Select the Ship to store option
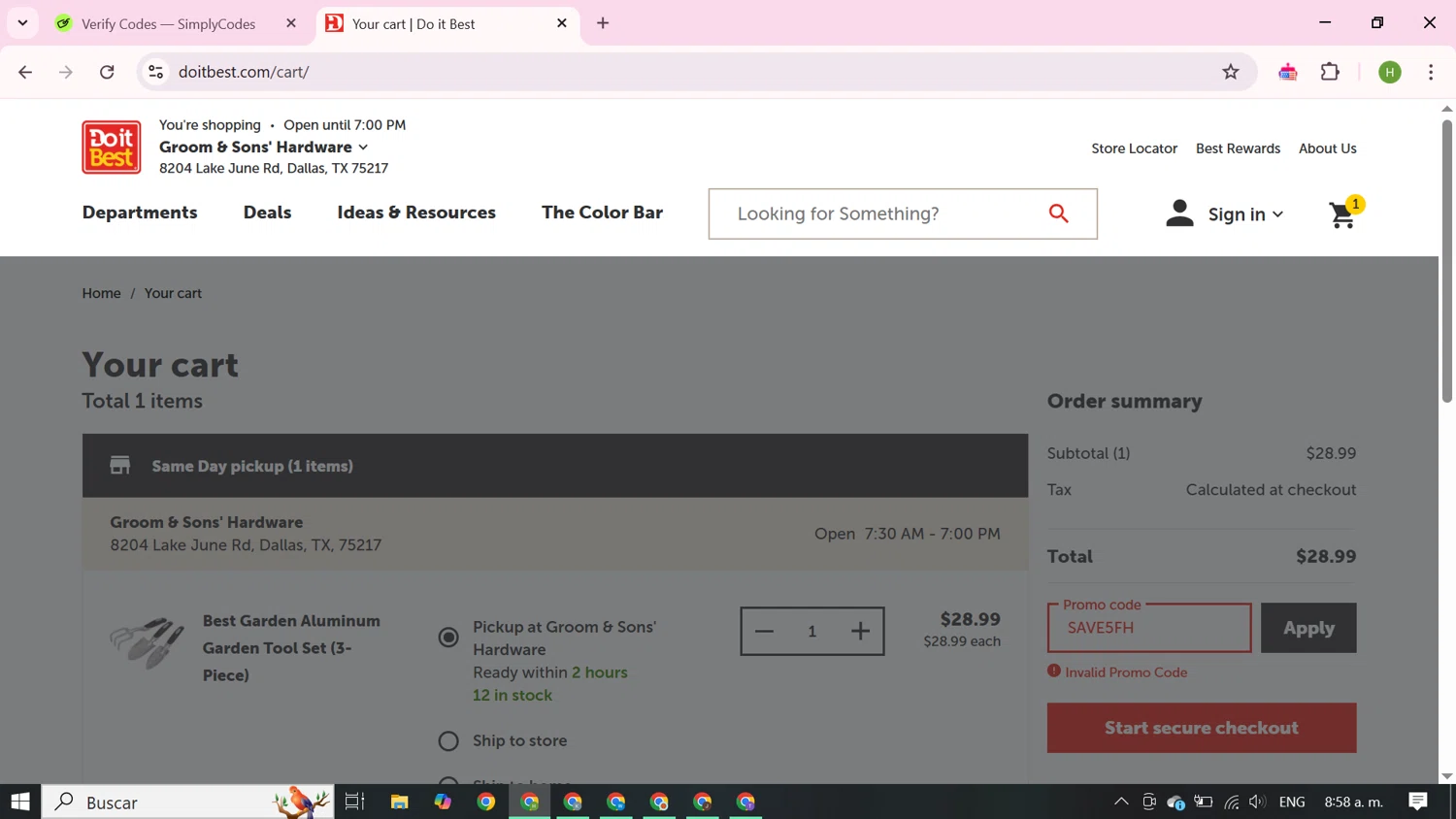 click(448, 741)
